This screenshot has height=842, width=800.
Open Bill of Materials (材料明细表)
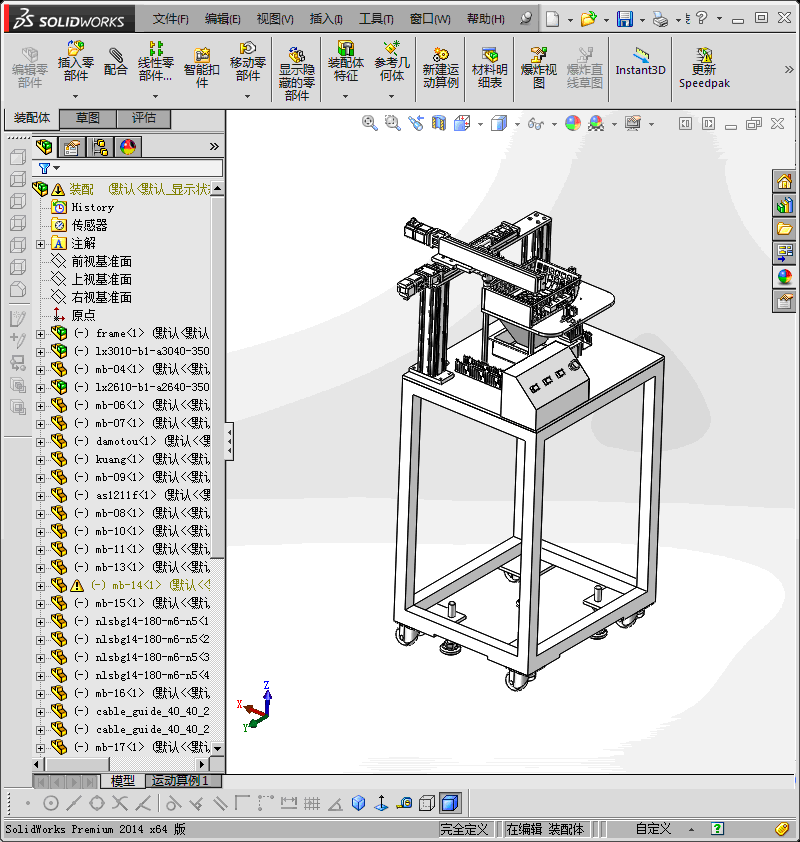[489, 68]
